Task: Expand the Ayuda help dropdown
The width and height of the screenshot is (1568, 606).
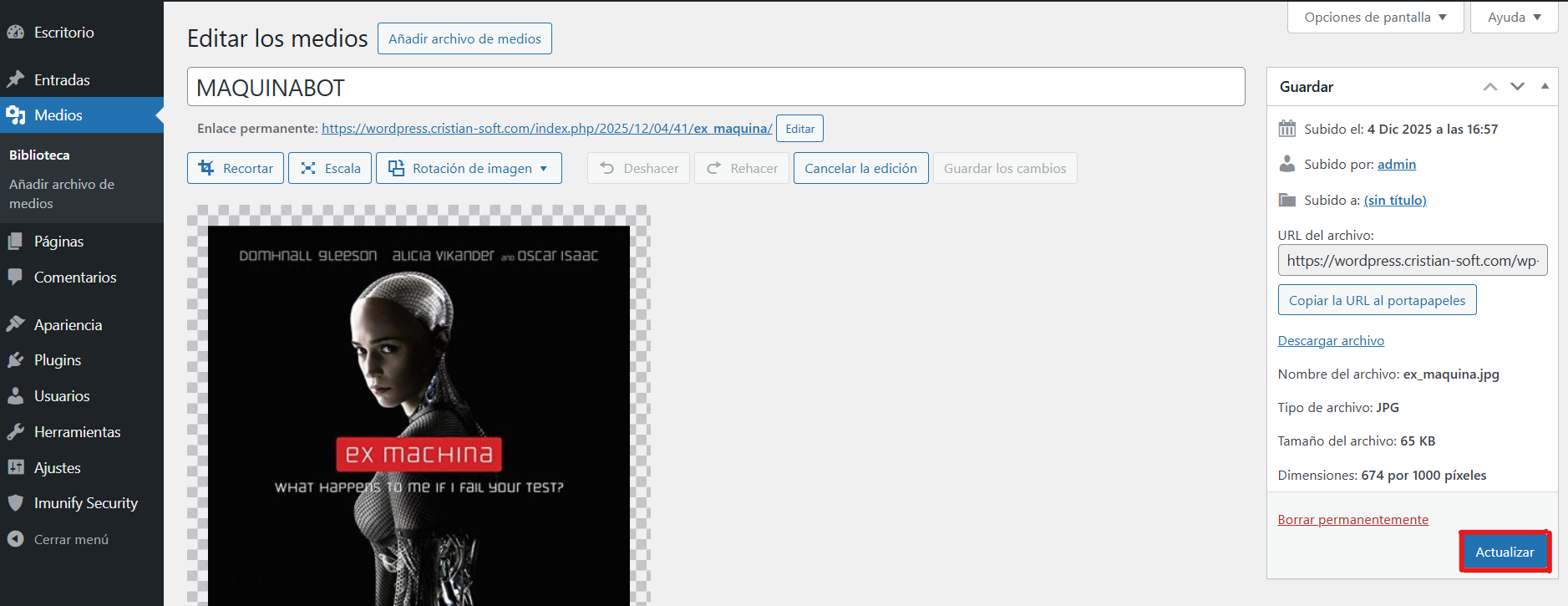Action: pyautogui.click(x=1514, y=18)
